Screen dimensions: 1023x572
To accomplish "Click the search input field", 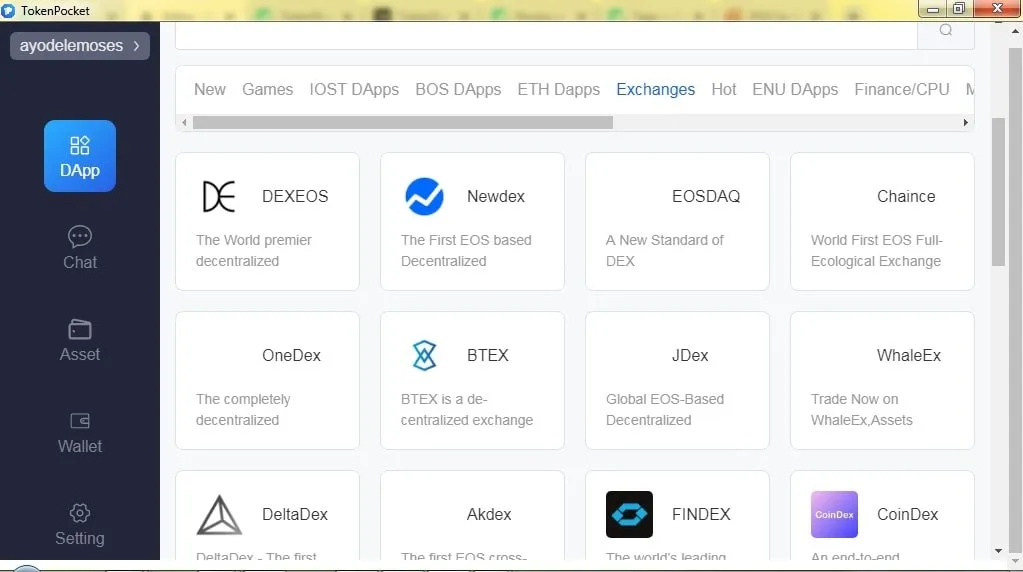I will click(x=546, y=35).
